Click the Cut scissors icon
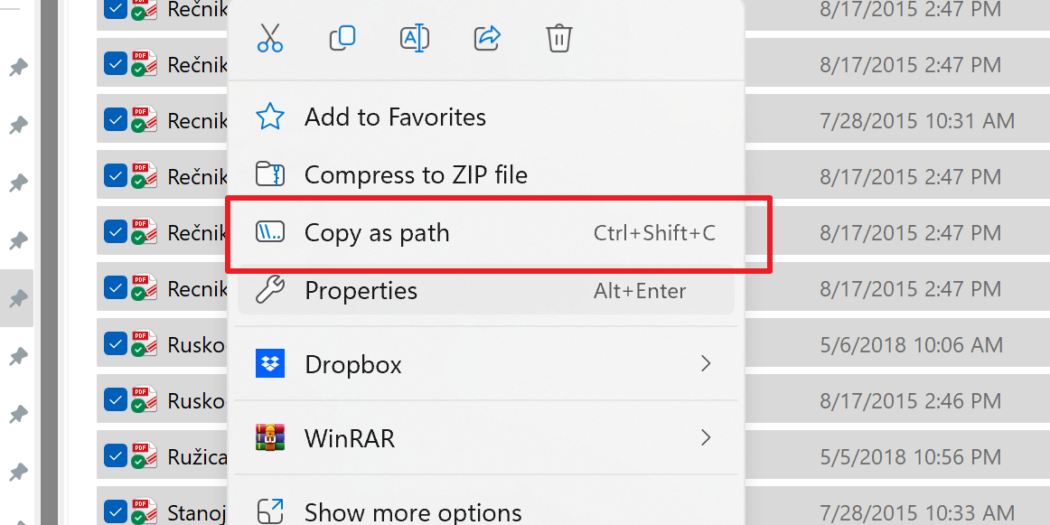Screen dimensions: 1050x525 pos(270,38)
